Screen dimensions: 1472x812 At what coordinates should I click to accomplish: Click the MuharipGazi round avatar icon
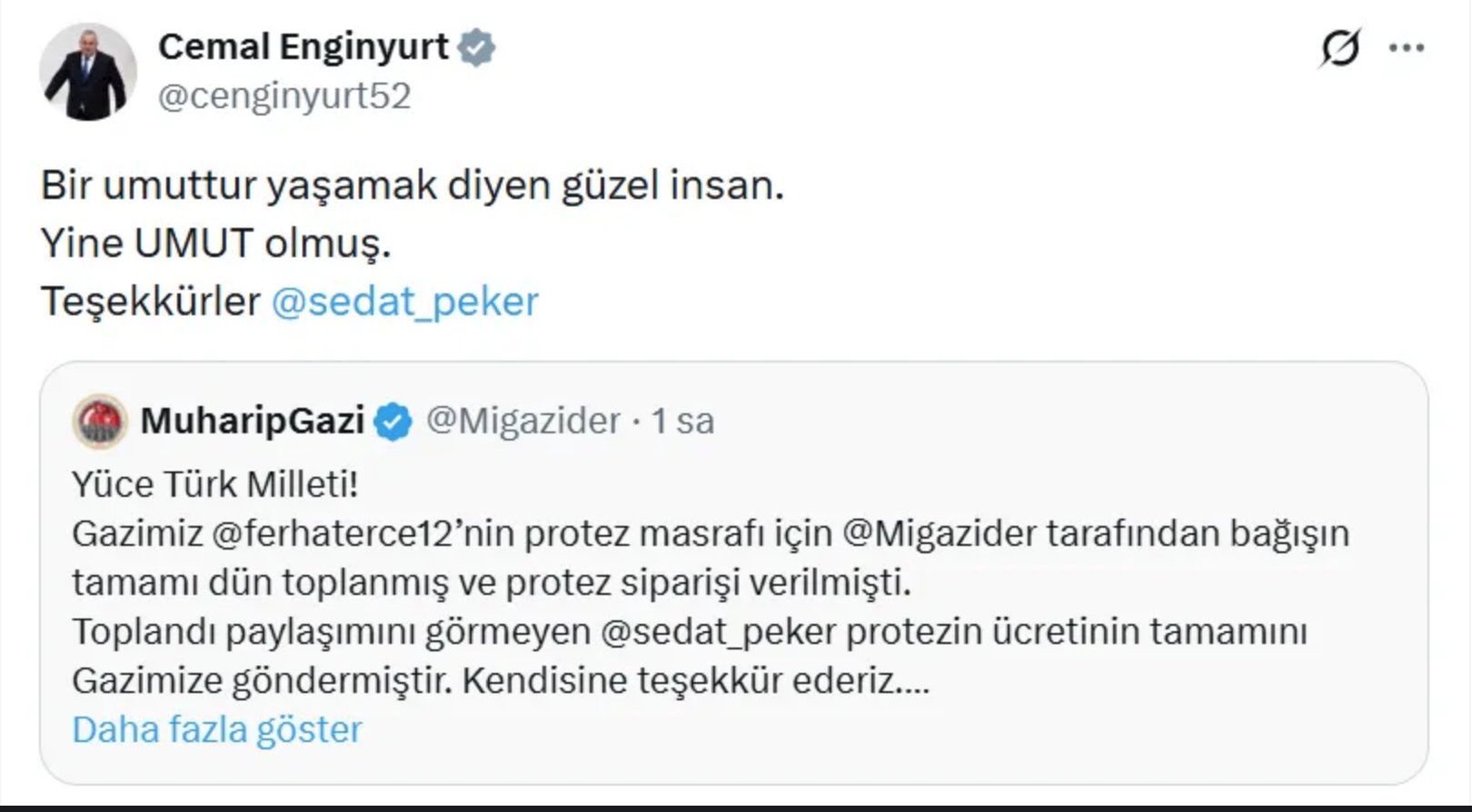(100, 421)
